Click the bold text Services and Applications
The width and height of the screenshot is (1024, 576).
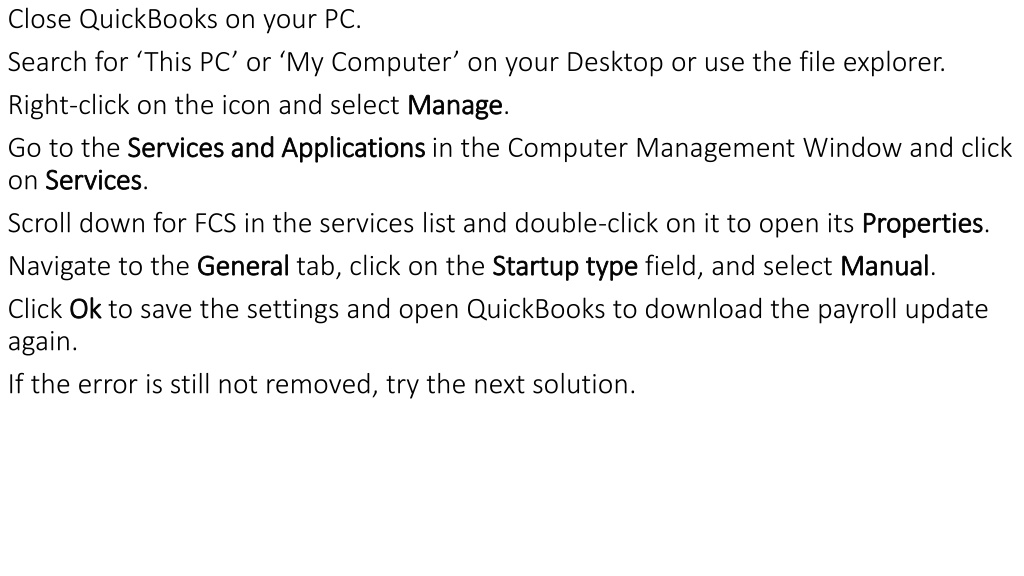tap(276, 148)
